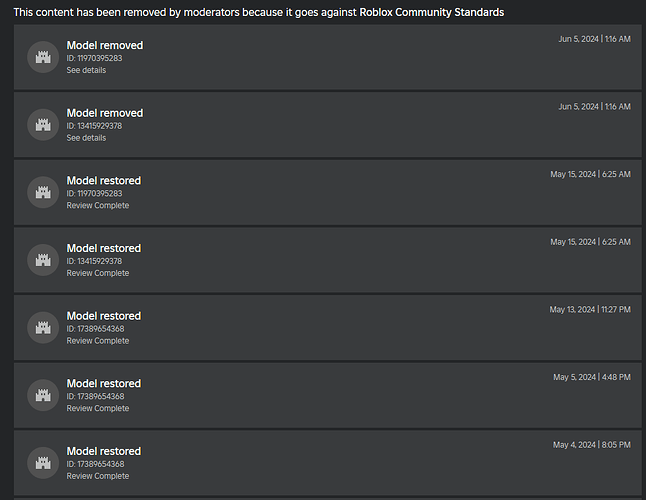
Task: Open See details for model 13415929378
Action: [86, 138]
